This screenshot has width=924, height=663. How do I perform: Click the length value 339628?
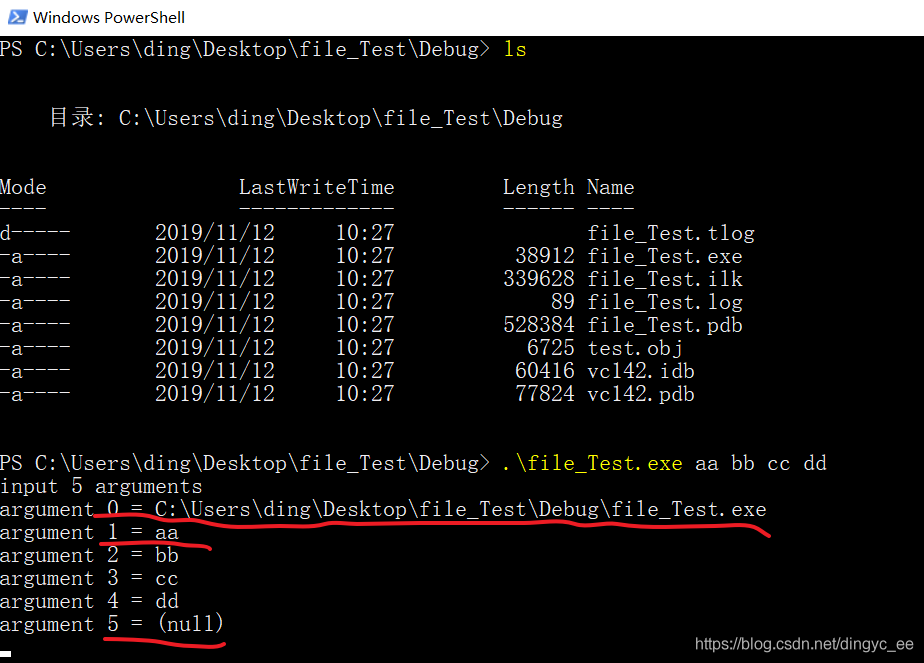[x=539, y=279]
